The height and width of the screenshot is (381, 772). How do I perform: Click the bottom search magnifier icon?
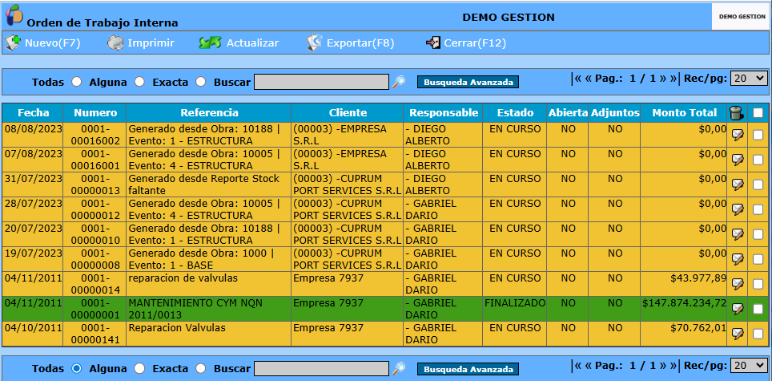tap(399, 368)
